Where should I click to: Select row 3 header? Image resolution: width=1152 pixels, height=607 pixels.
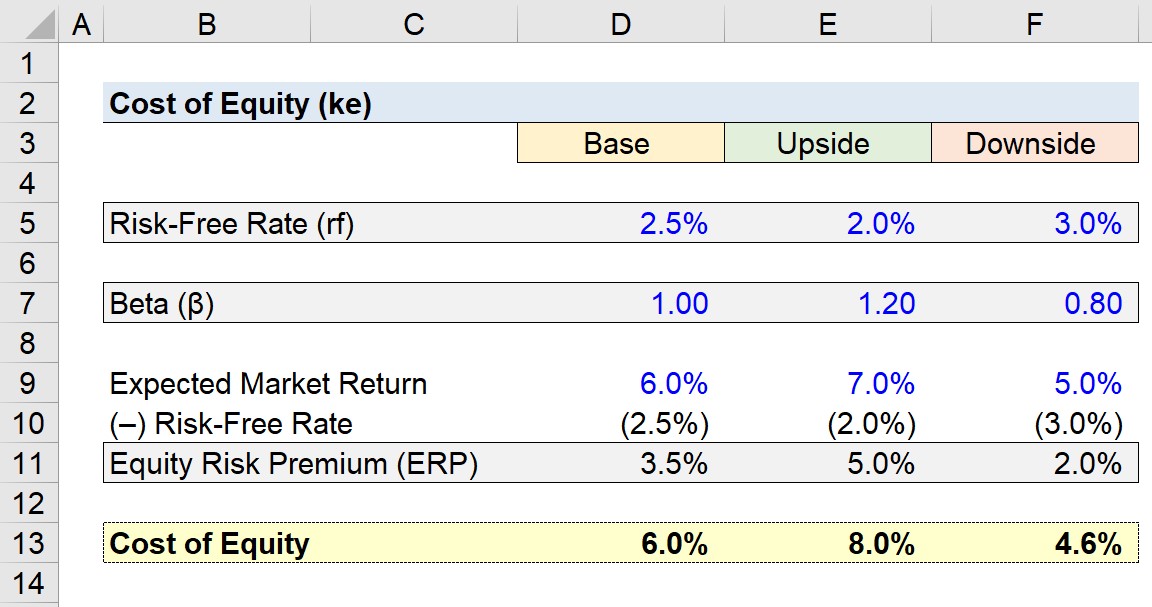point(29,143)
